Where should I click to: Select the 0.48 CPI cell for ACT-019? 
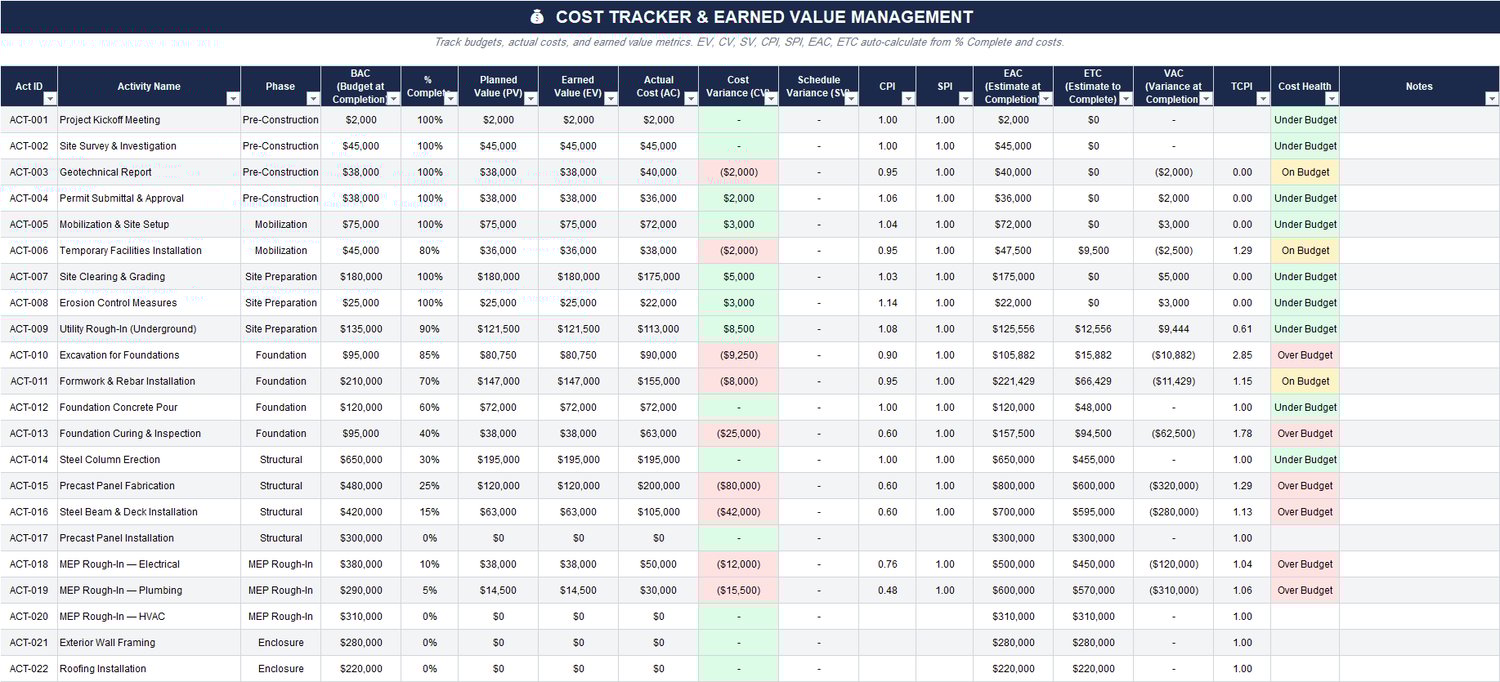pos(887,590)
